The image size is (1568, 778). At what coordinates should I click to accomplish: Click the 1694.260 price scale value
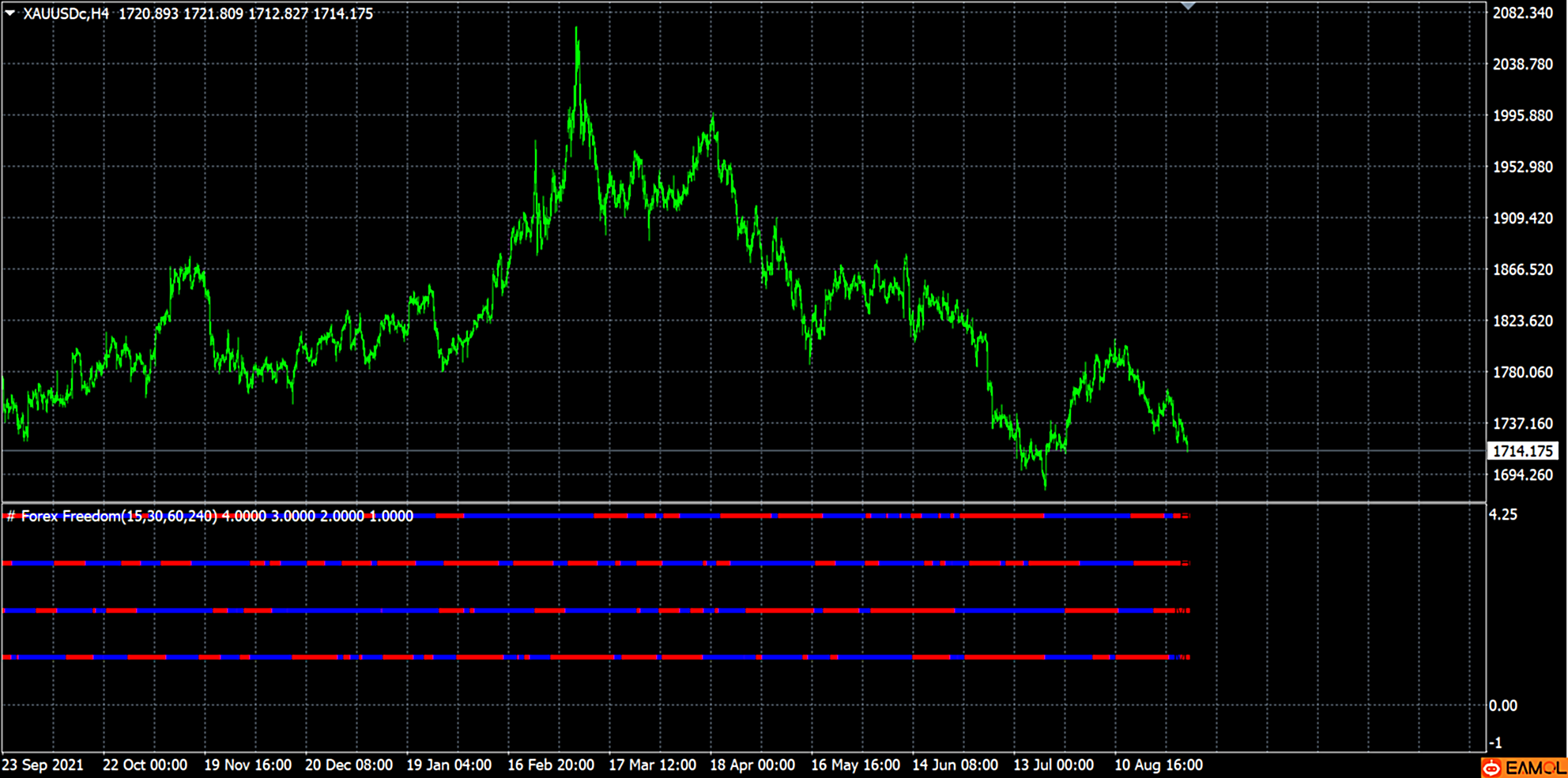click(1522, 475)
